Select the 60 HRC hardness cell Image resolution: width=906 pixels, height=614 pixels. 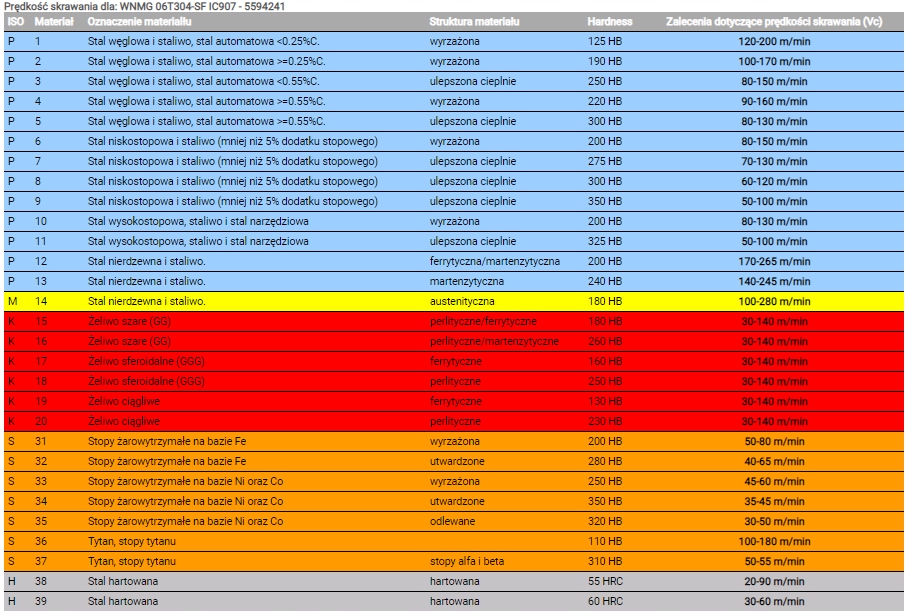coord(605,601)
